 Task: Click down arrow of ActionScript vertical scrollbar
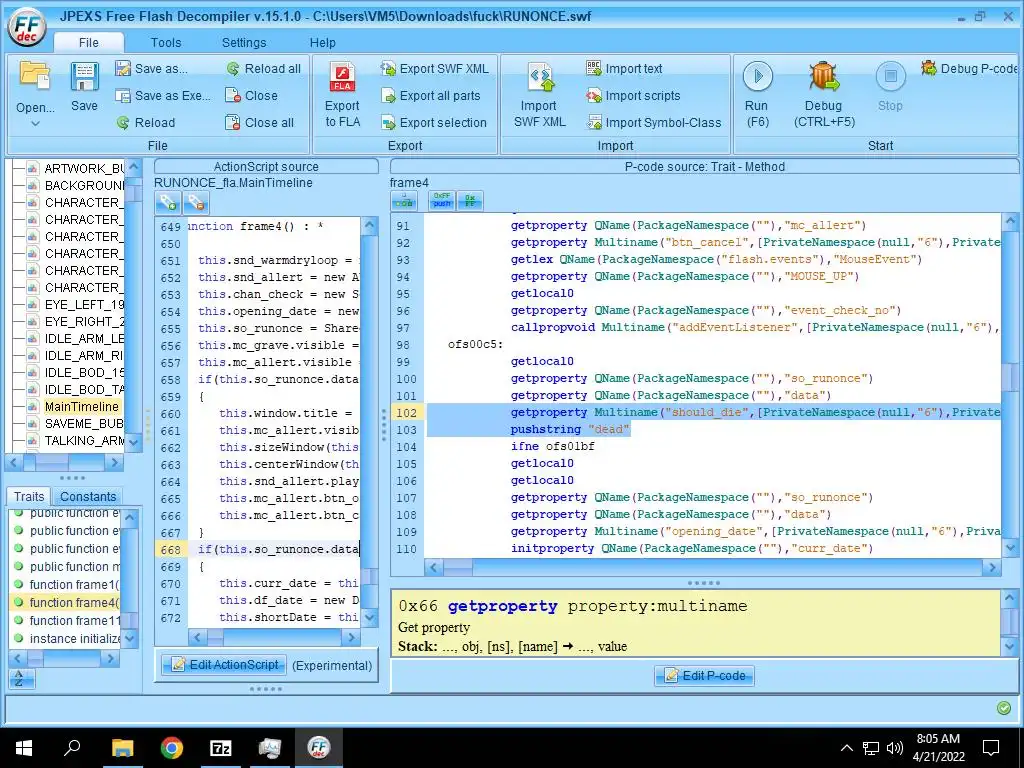370,617
